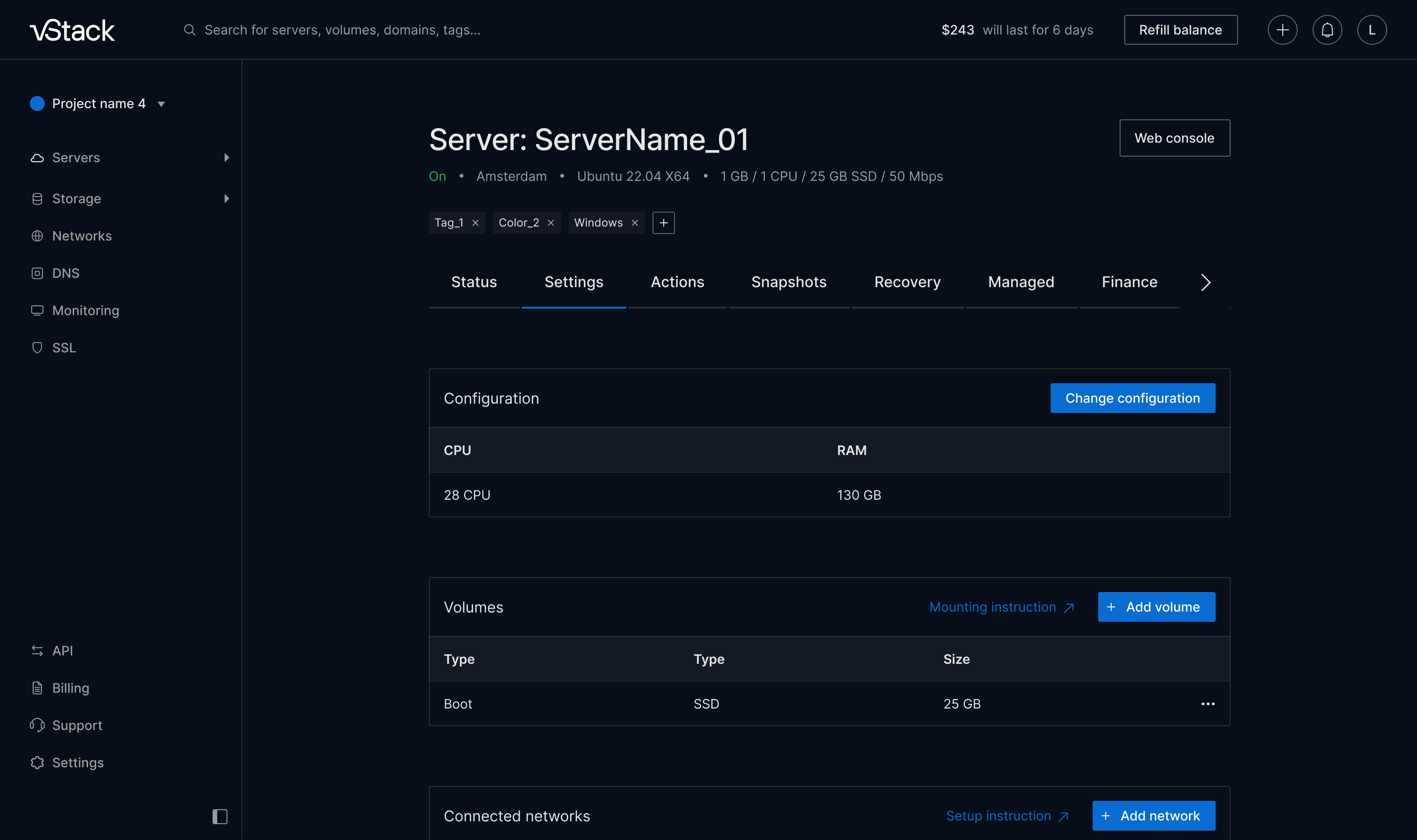This screenshot has width=1417, height=840.
Task: Open the Recovery tab
Action: pyautogui.click(x=907, y=282)
